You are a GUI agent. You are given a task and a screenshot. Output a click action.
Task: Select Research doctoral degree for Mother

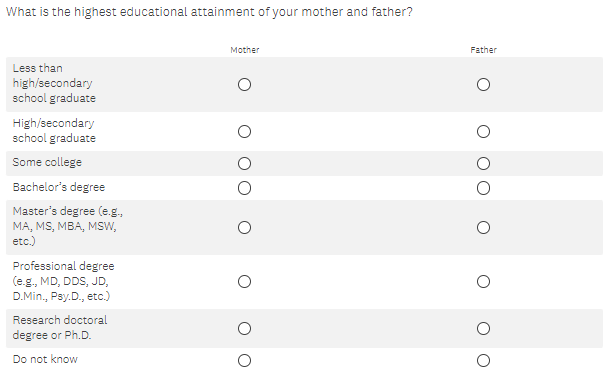244,329
